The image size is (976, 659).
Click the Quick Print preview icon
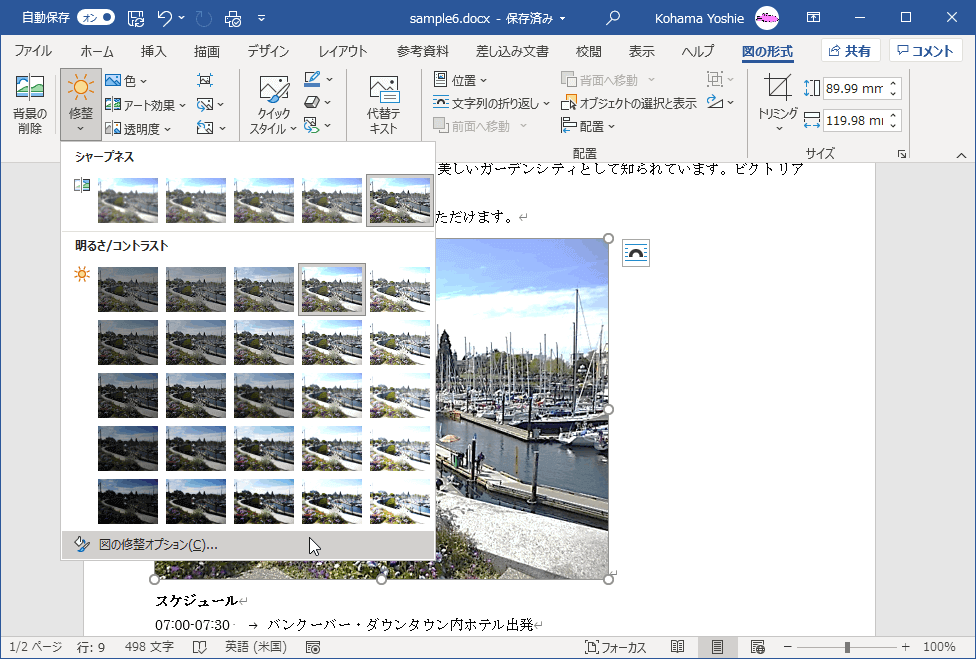pos(233,18)
